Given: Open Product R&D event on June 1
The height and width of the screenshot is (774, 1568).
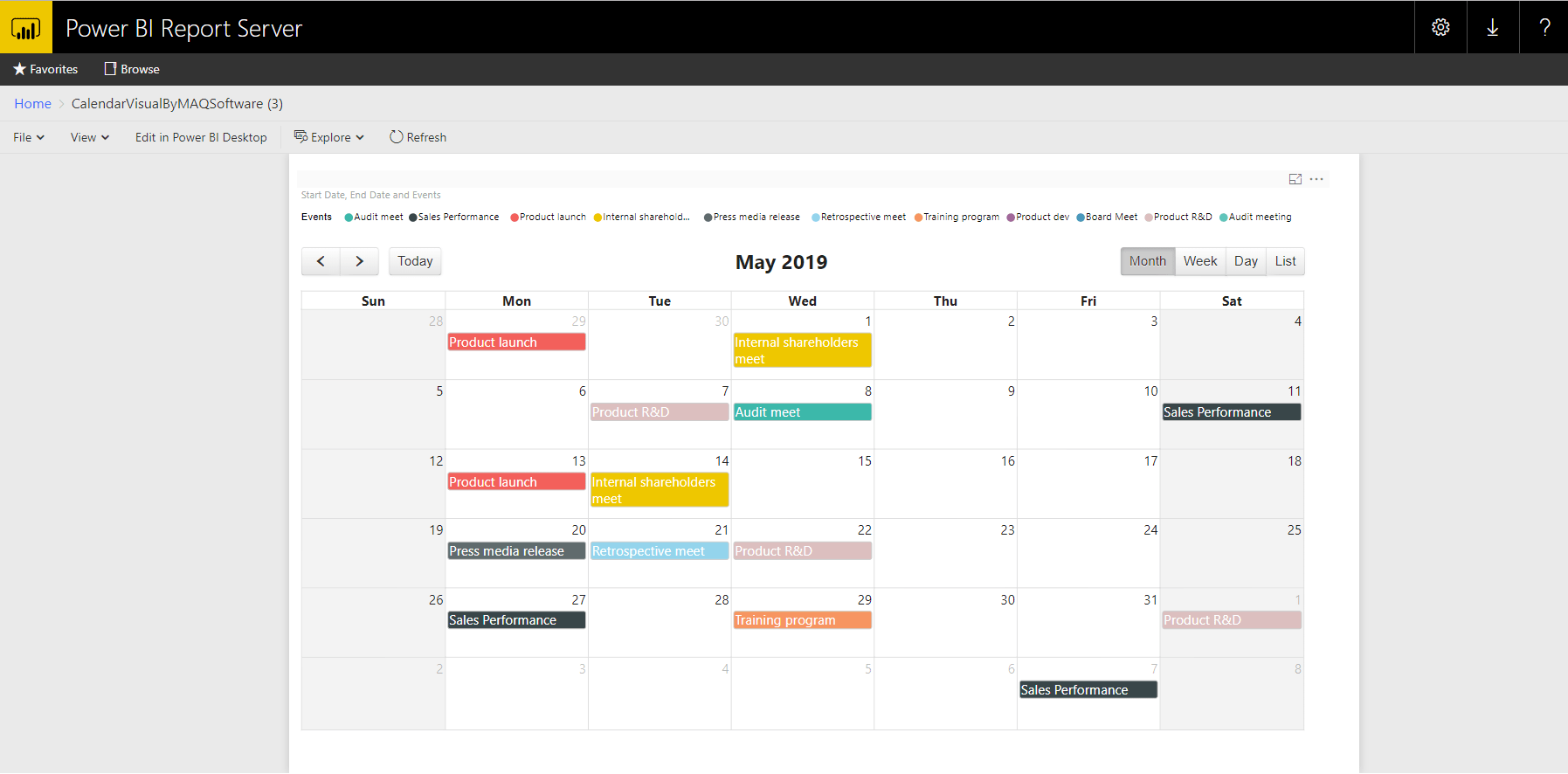Looking at the screenshot, I should pos(1232,620).
